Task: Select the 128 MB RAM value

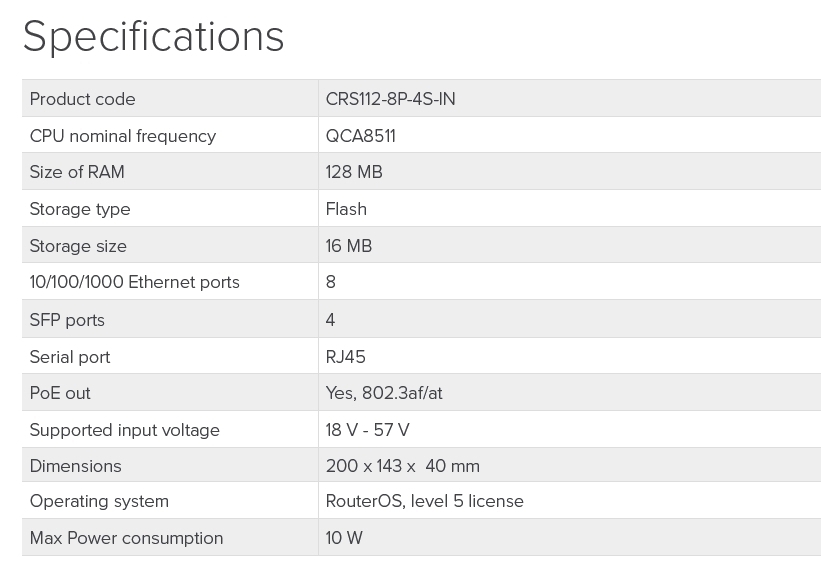Action: click(x=354, y=172)
